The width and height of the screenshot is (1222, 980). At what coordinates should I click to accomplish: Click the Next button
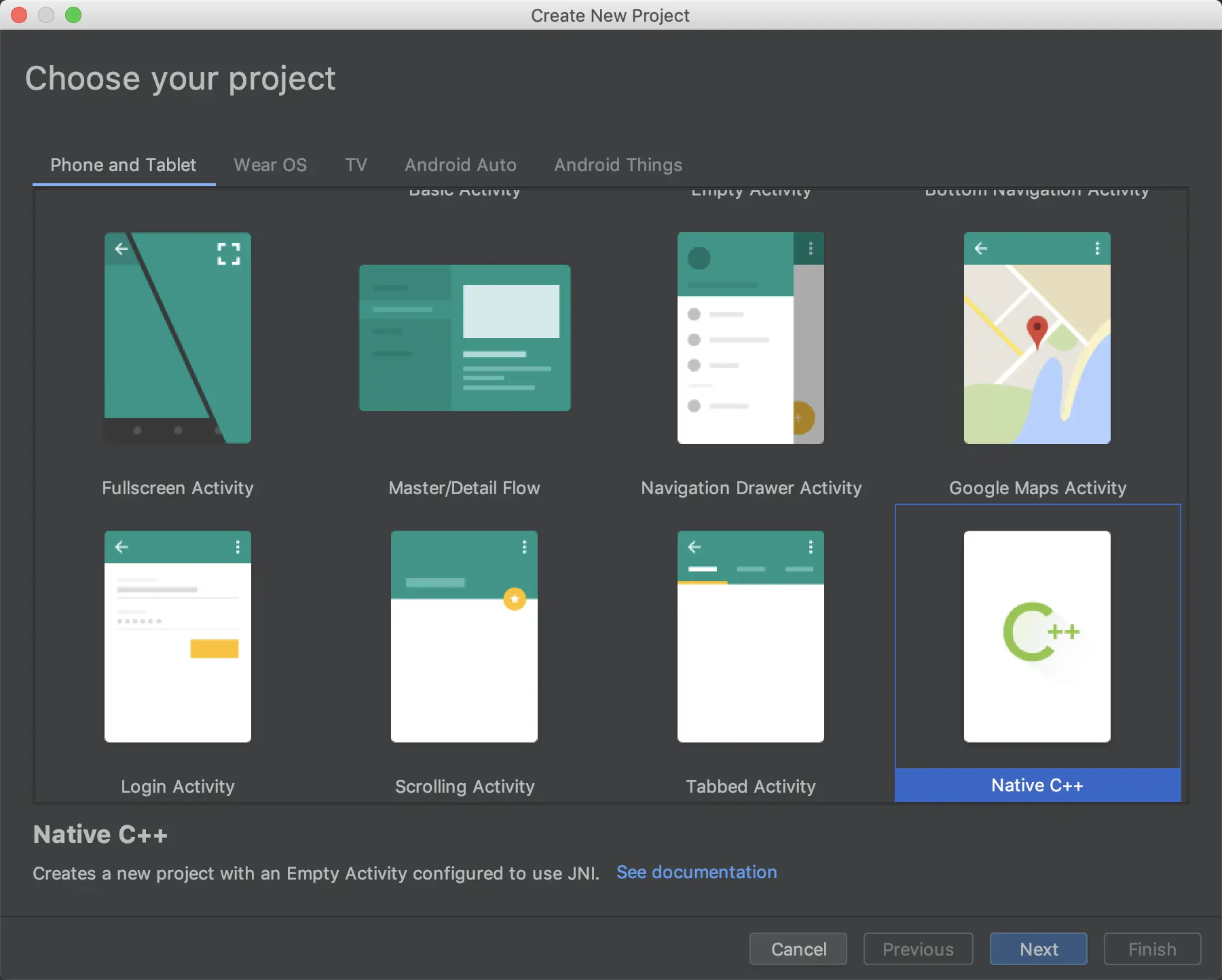[x=1039, y=949]
